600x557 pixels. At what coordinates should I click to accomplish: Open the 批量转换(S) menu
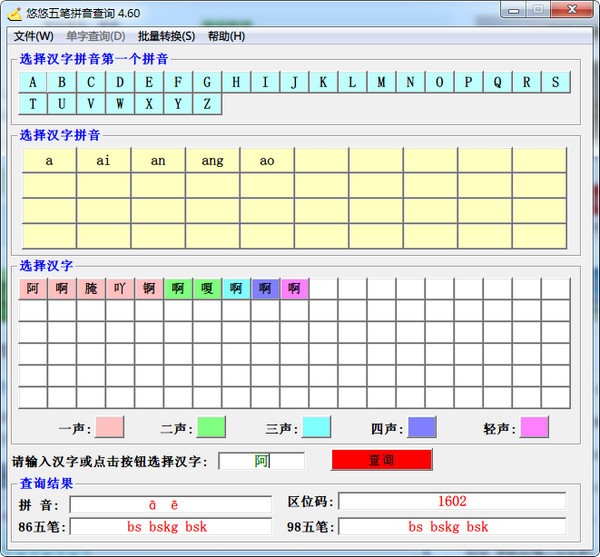(166, 36)
